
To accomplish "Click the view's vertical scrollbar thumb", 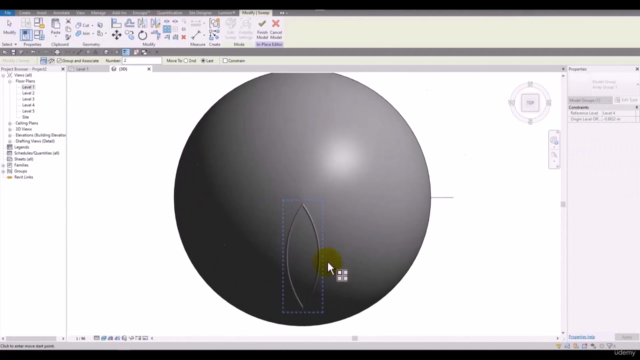I will click(563, 204).
